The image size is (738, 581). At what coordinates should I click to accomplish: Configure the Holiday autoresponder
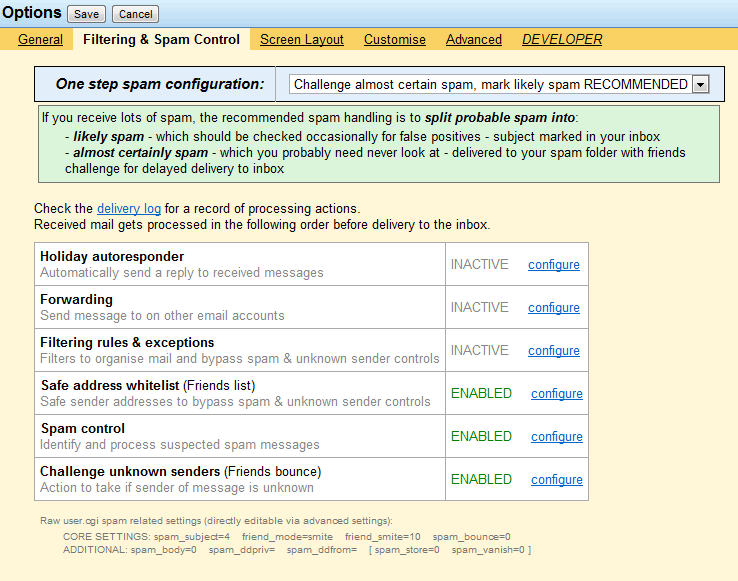554,265
